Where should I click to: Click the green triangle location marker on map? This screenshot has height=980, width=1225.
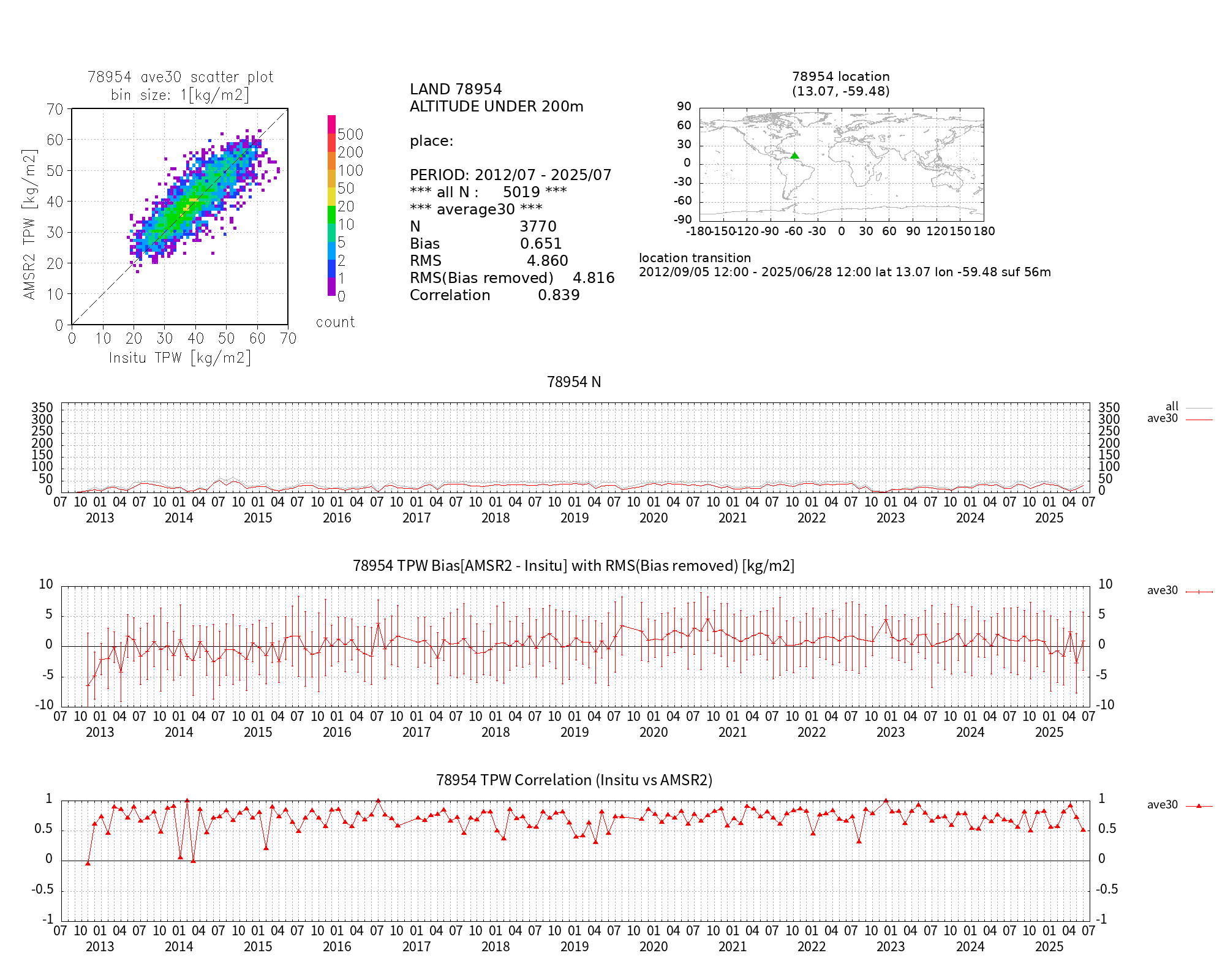794,156
